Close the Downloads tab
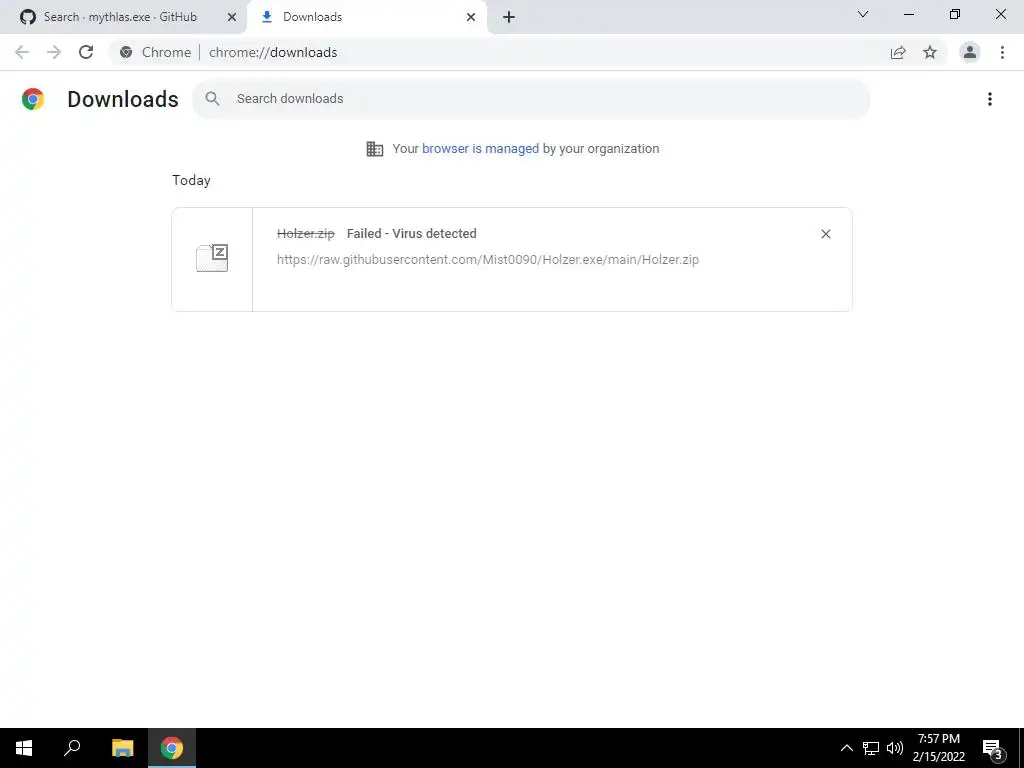The image size is (1024, 768). pyautogui.click(x=470, y=17)
